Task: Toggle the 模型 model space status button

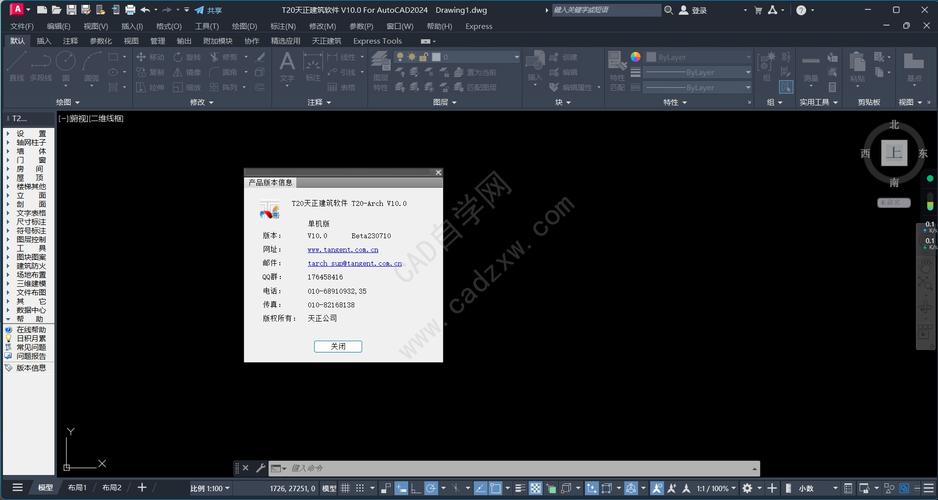Action: 329,488
